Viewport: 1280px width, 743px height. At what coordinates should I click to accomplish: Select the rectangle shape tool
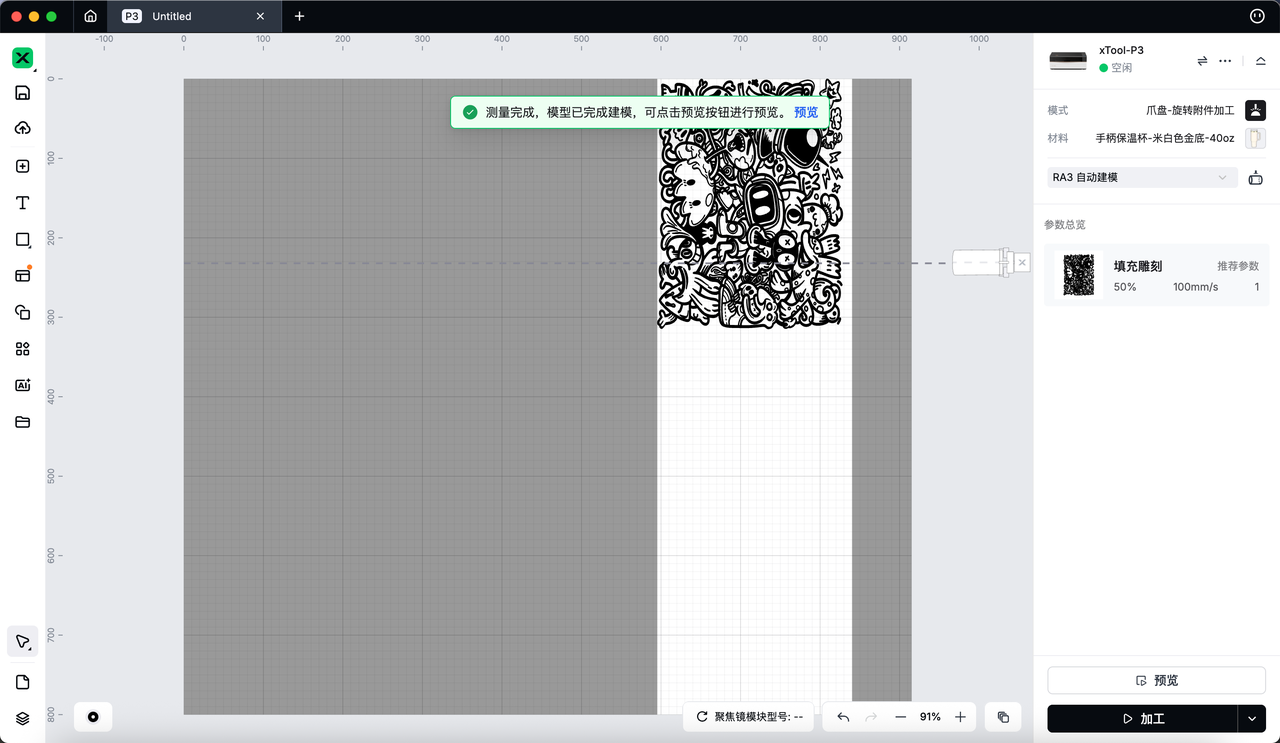click(x=22, y=240)
